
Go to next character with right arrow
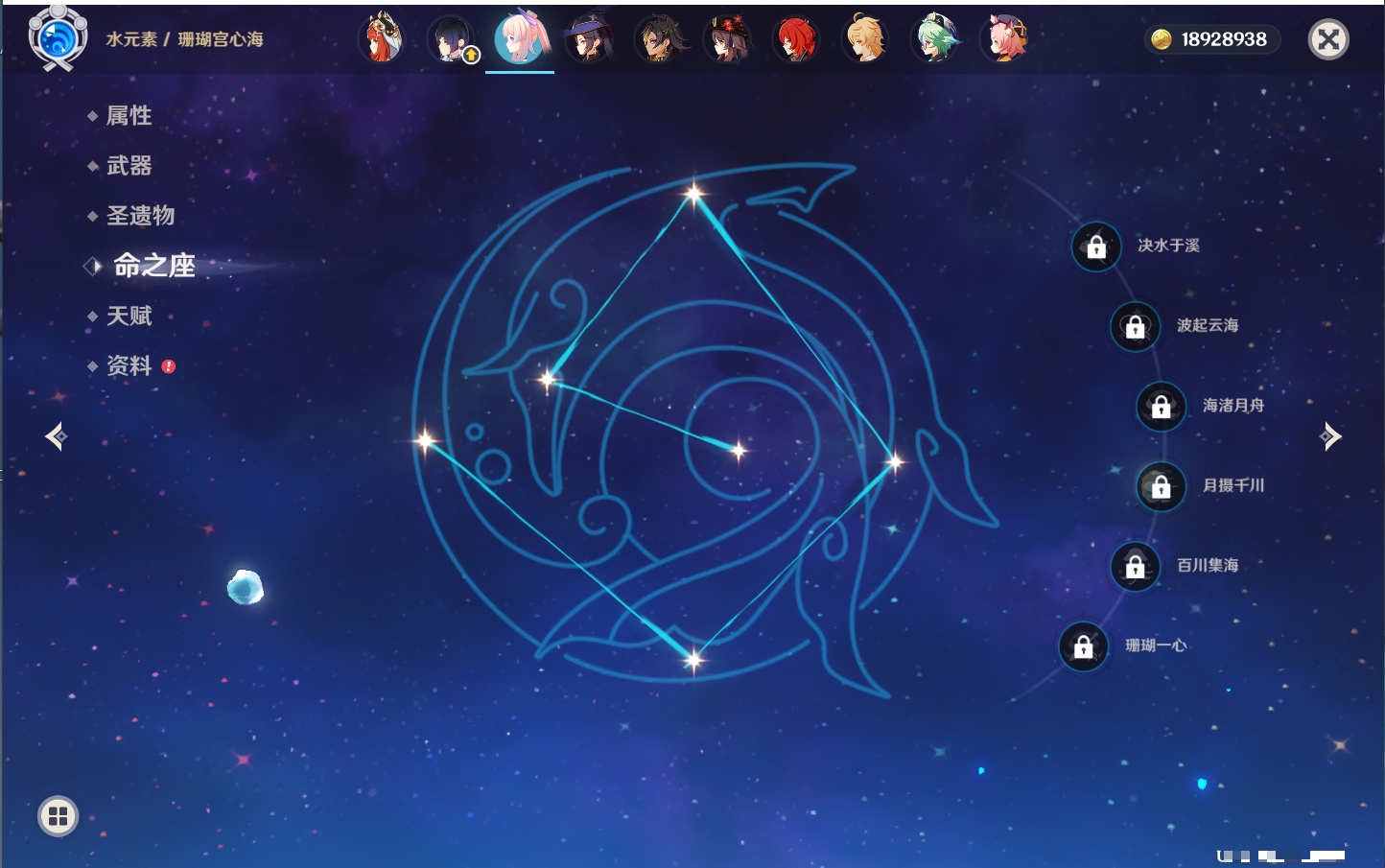[x=1330, y=436]
